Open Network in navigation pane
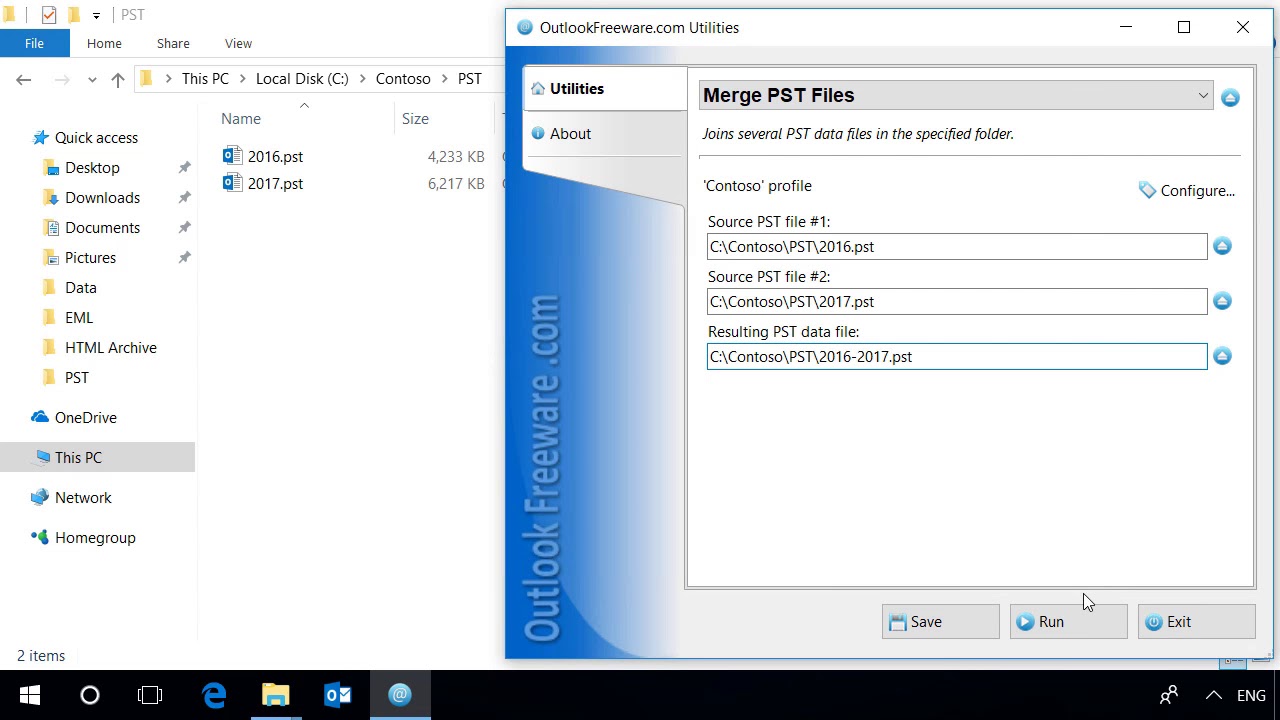This screenshot has width=1280, height=720. (x=83, y=498)
